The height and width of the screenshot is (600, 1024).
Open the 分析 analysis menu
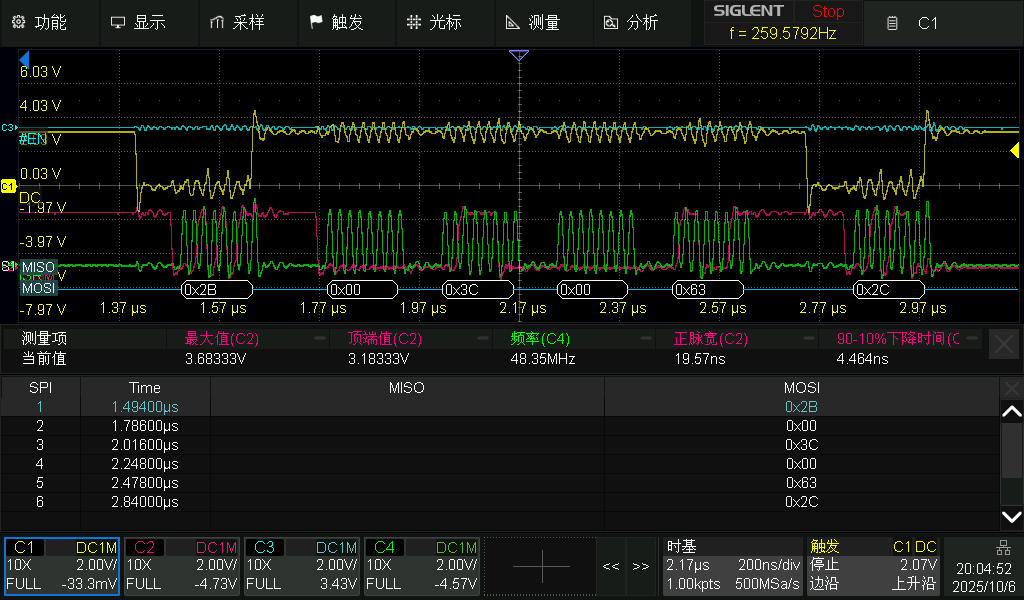pyautogui.click(x=631, y=22)
